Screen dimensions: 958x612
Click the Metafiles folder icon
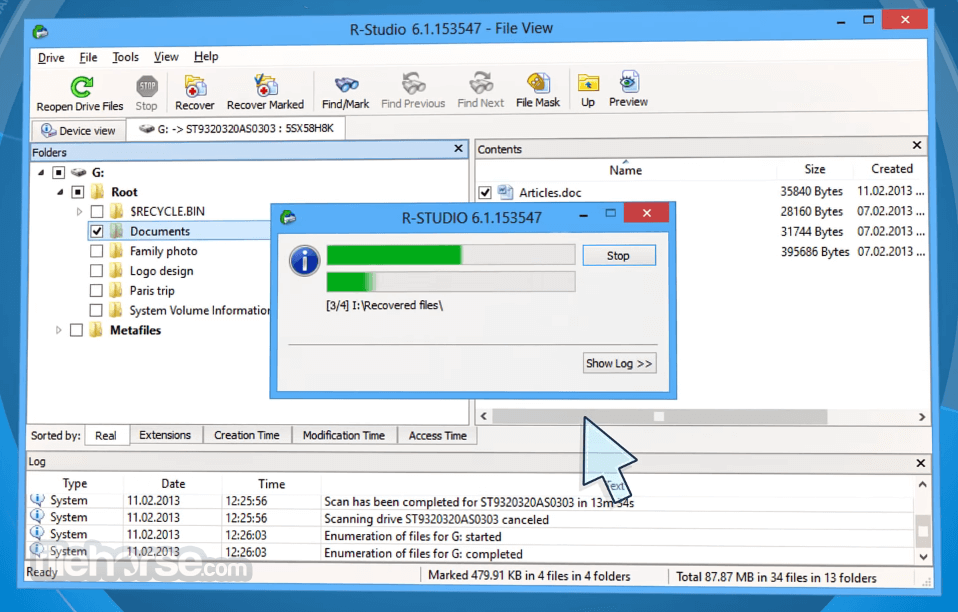click(96, 330)
